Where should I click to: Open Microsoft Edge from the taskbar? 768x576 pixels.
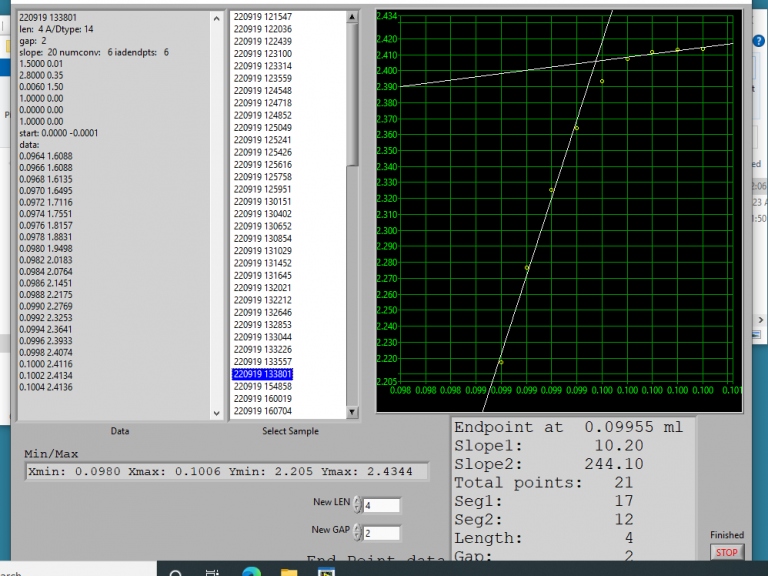pos(250,573)
